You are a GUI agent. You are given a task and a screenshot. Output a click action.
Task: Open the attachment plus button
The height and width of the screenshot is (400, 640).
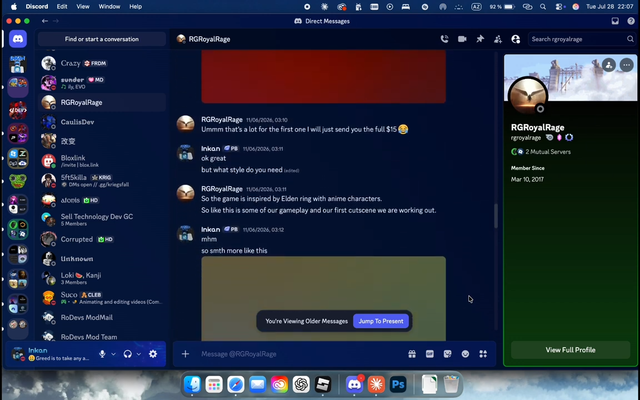(x=185, y=354)
